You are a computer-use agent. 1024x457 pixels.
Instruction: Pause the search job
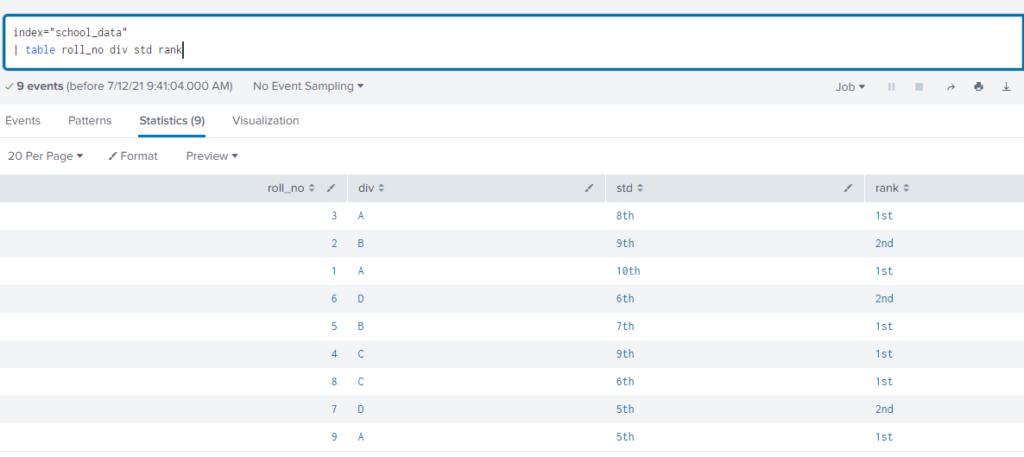[x=891, y=87]
